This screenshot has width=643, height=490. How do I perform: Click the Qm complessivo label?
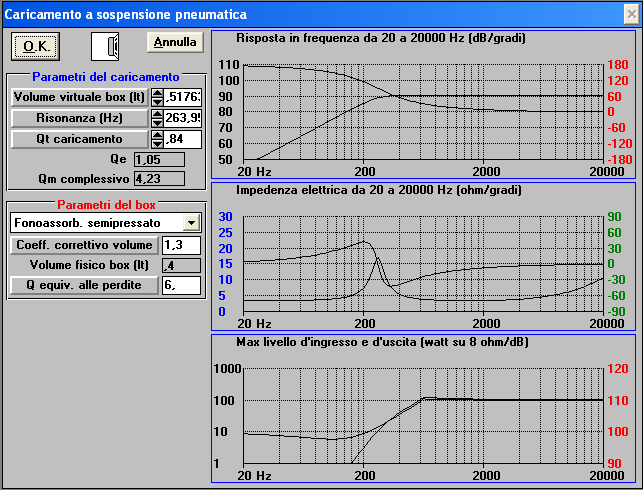point(84,179)
